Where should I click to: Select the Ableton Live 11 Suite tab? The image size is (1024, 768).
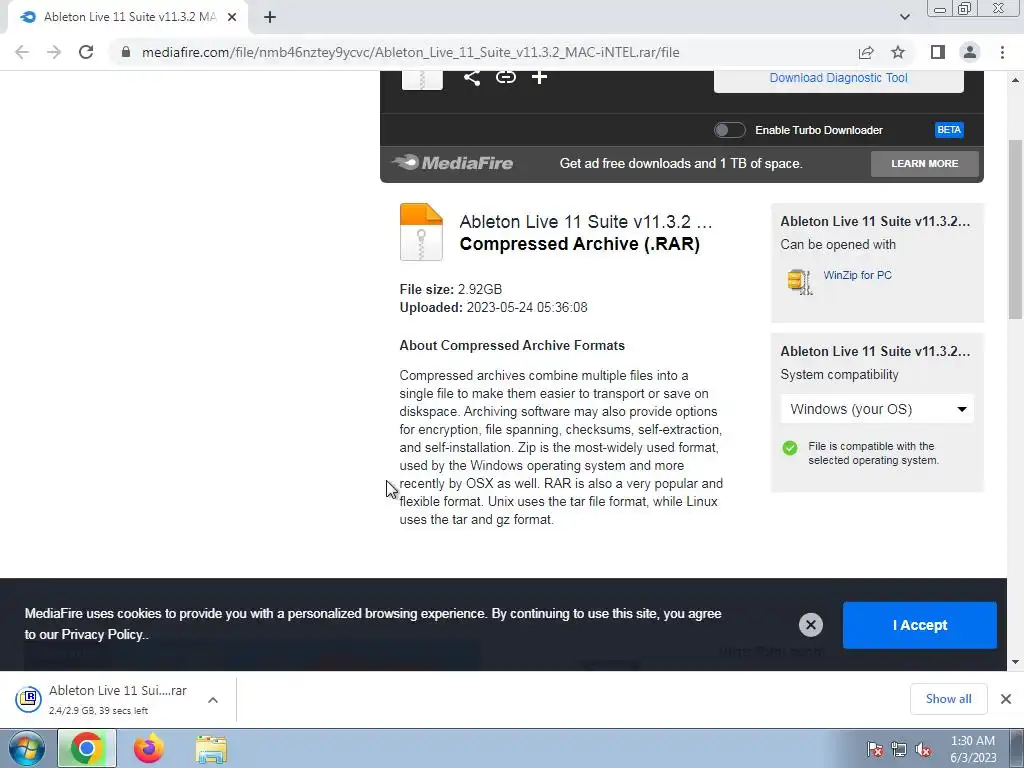pyautogui.click(x=129, y=17)
